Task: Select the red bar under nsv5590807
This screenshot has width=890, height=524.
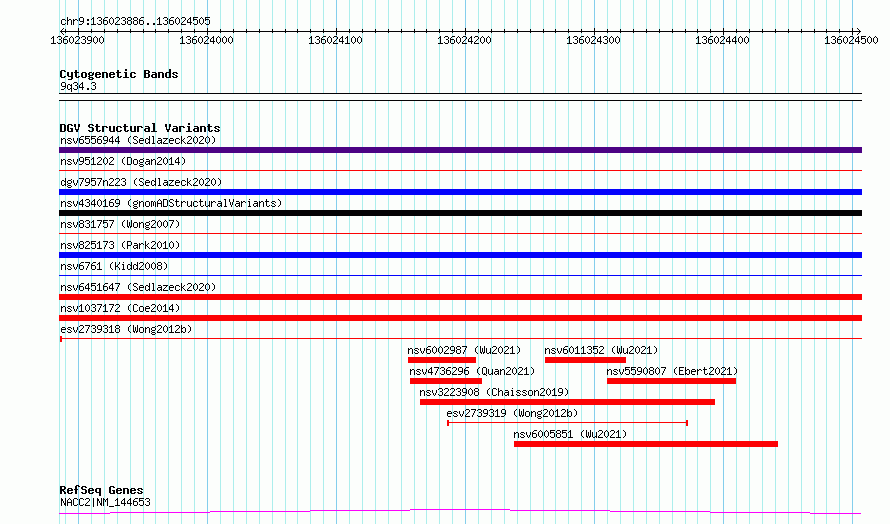Action: click(671, 381)
